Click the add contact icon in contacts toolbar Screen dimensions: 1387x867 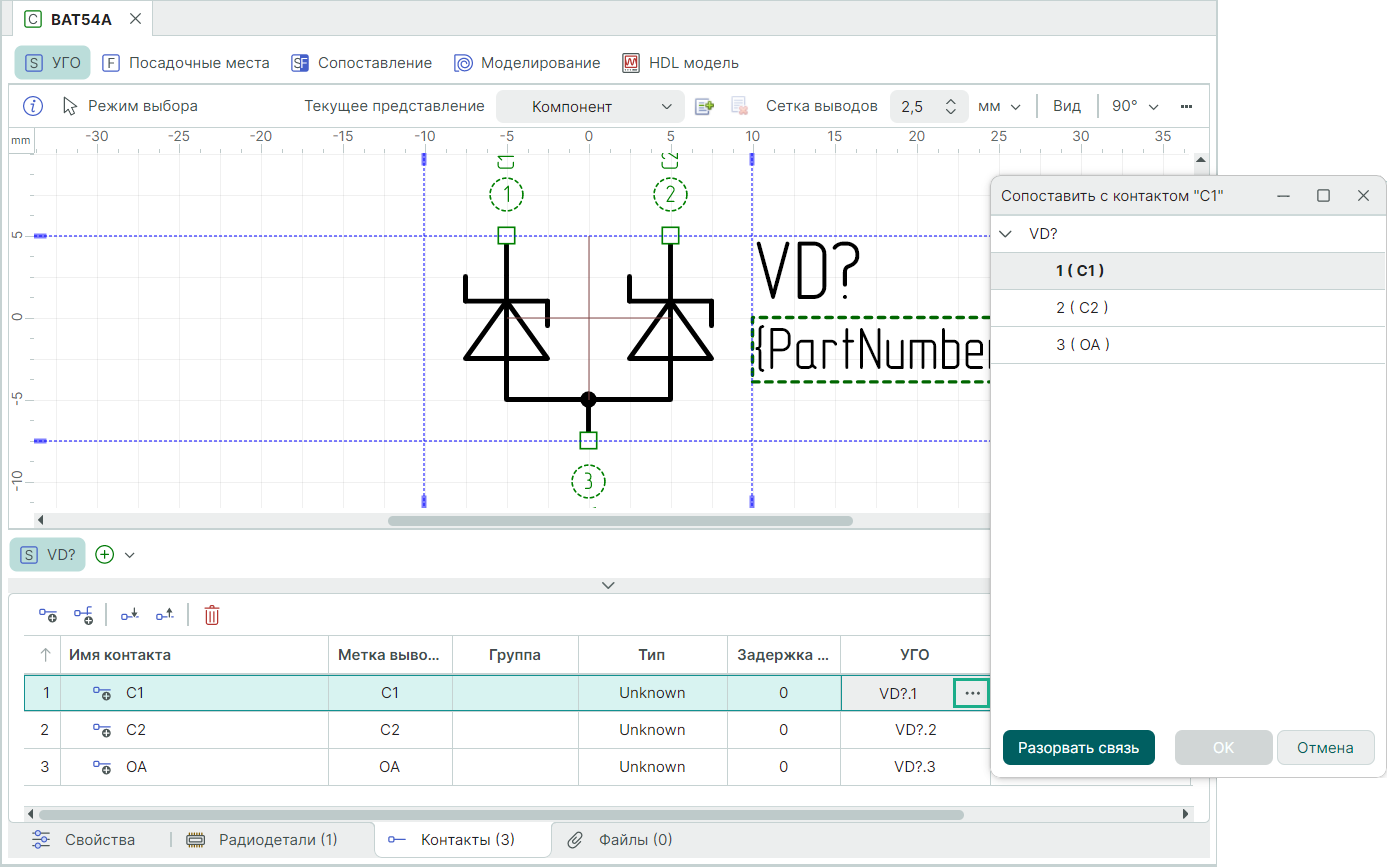pyautogui.click(x=48, y=615)
